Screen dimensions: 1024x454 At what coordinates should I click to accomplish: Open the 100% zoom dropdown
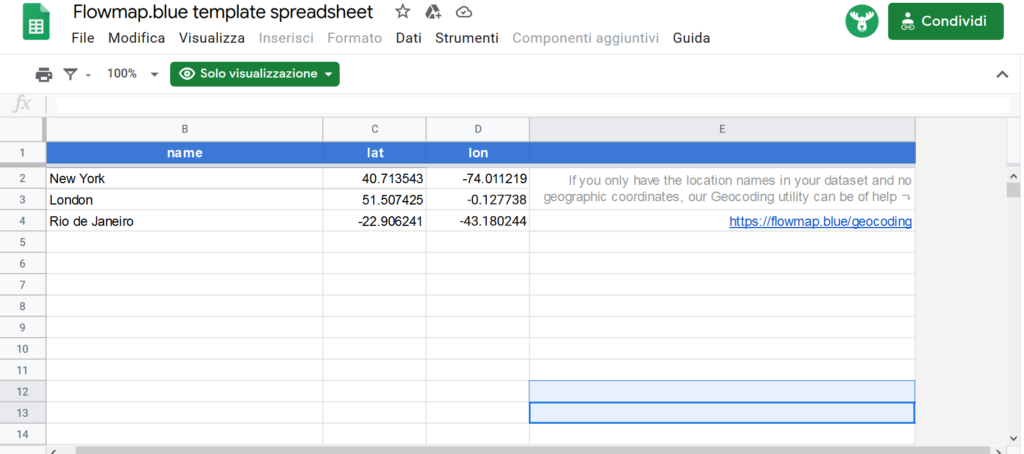coord(132,74)
